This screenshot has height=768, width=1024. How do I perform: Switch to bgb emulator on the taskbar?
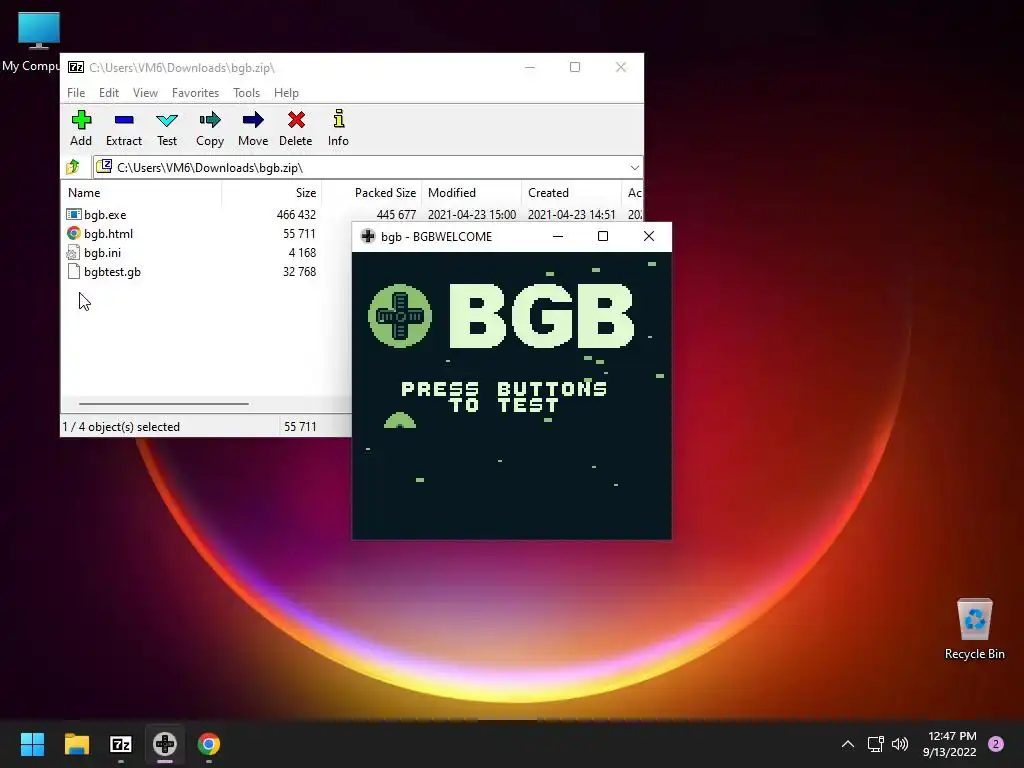pos(165,744)
